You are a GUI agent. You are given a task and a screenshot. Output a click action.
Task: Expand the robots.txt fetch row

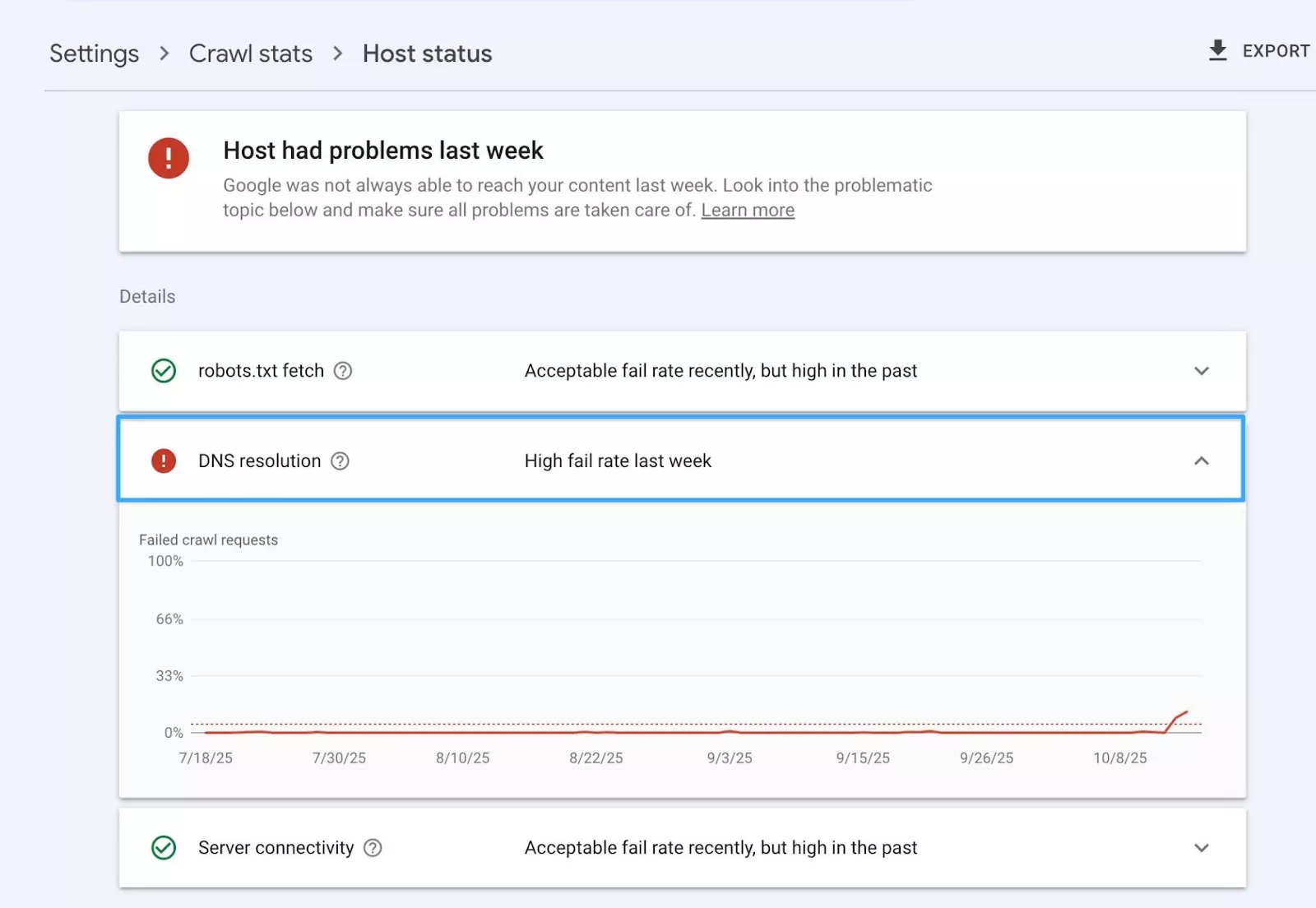1202,371
